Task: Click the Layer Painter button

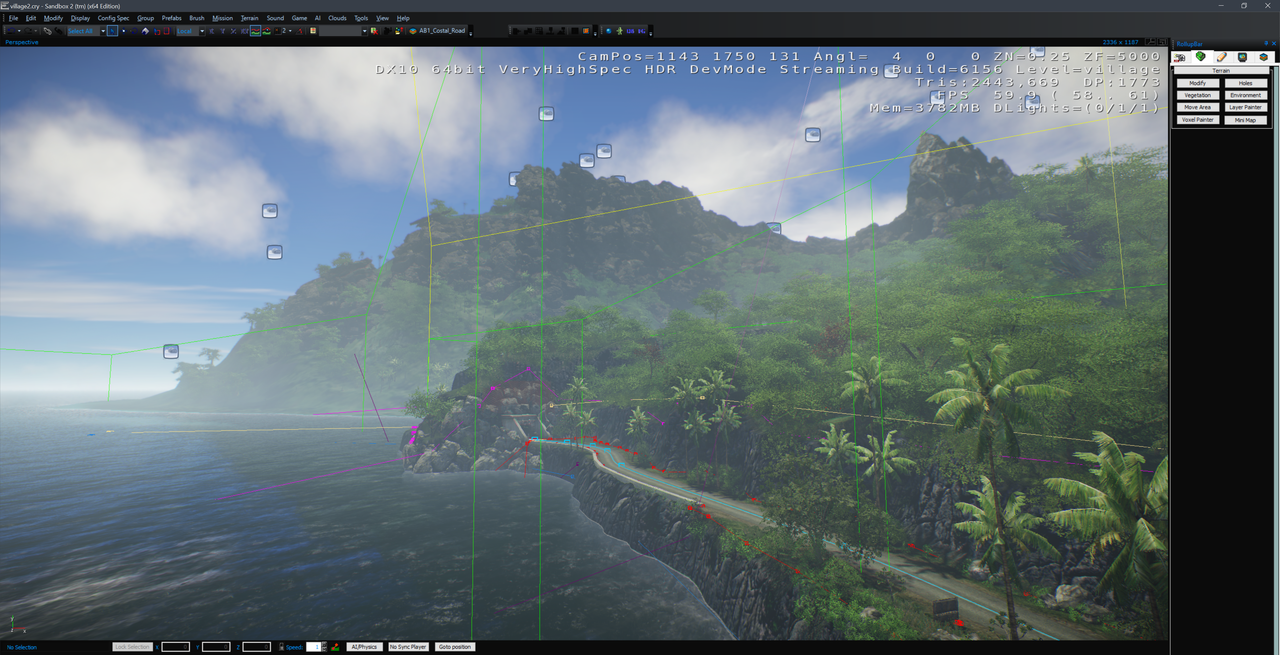Action: 1246,107
